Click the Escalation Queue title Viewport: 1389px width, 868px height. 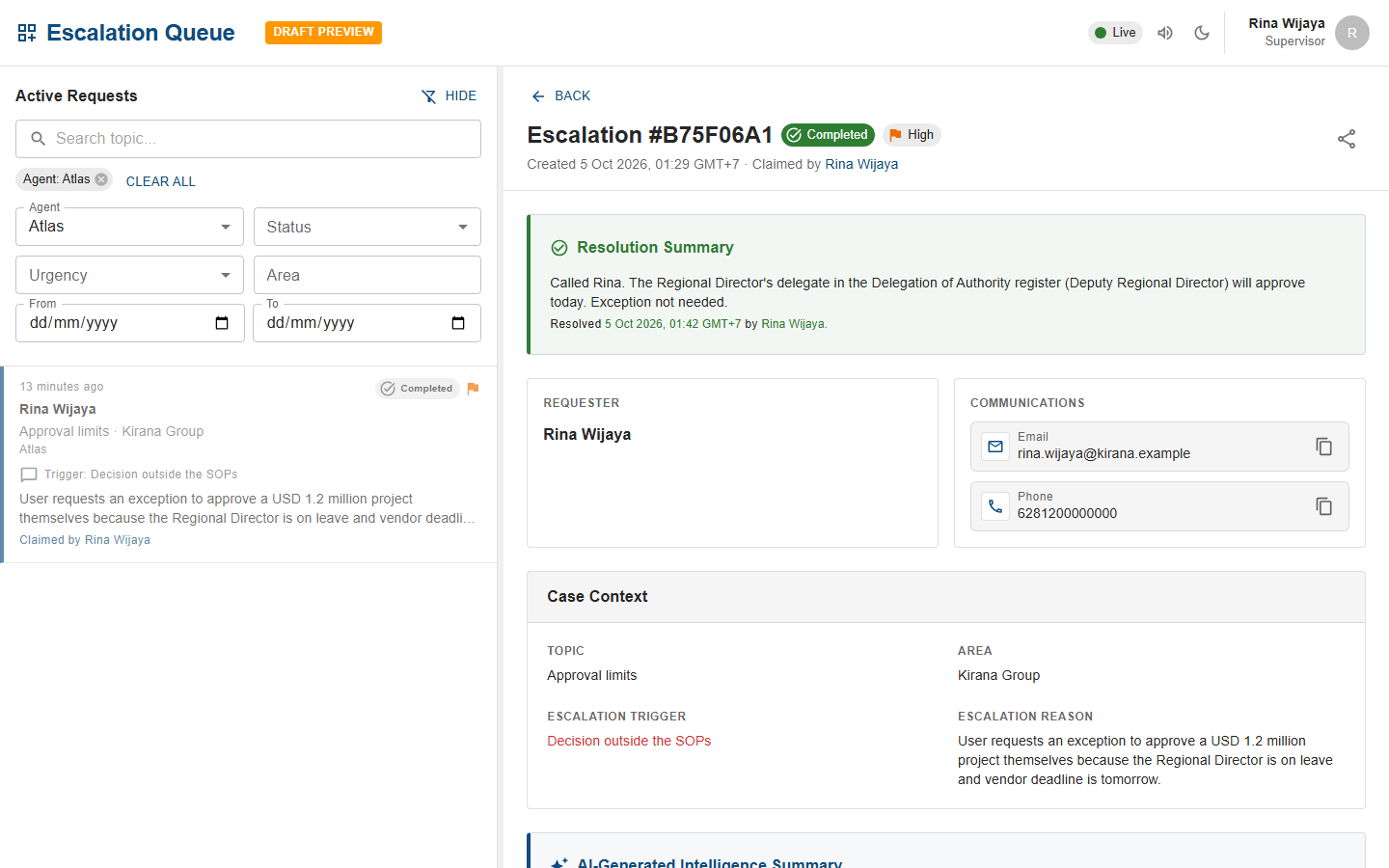(x=141, y=33)
